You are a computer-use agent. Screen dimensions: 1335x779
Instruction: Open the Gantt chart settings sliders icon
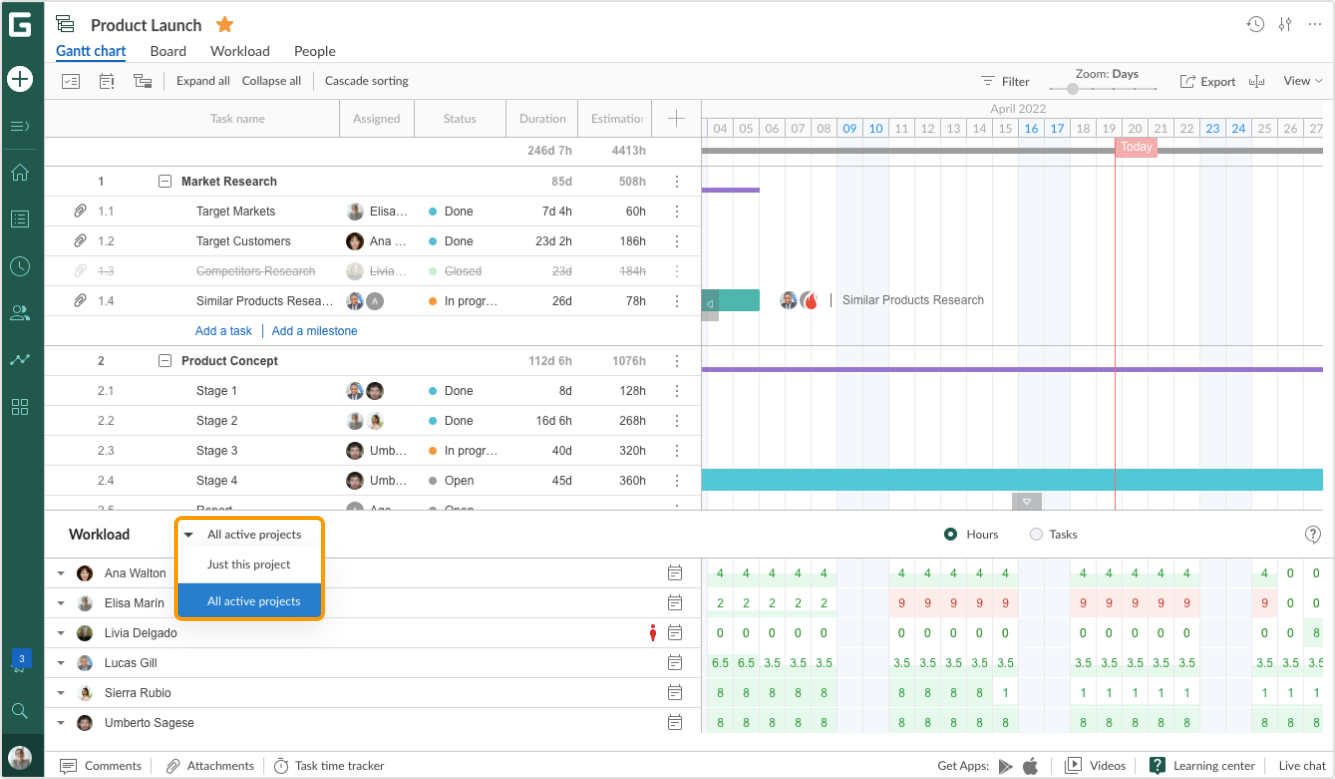click(x=1285, y=23)
